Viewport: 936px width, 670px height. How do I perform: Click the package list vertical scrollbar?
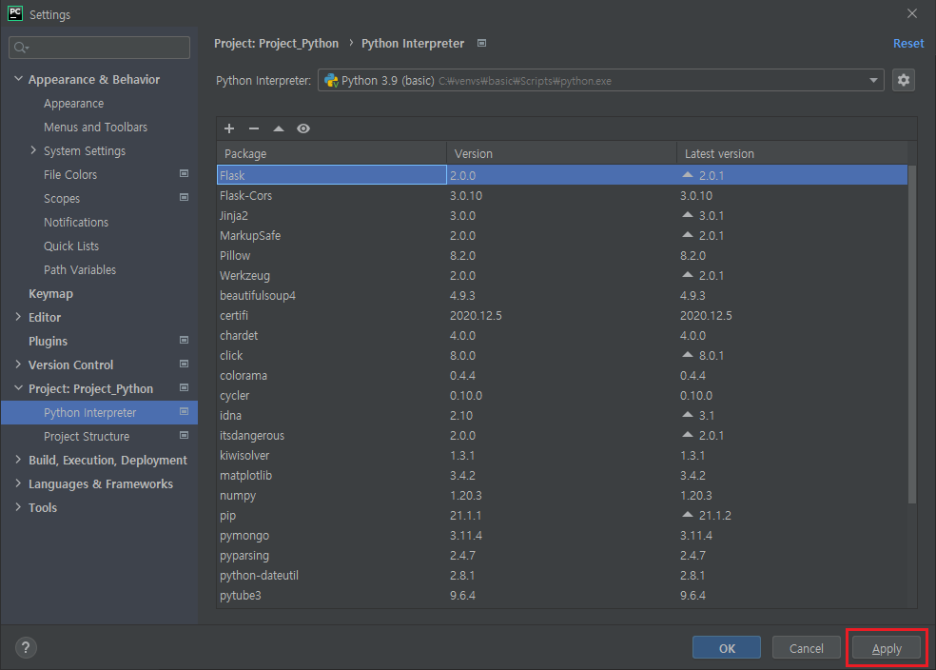point(912,334)
